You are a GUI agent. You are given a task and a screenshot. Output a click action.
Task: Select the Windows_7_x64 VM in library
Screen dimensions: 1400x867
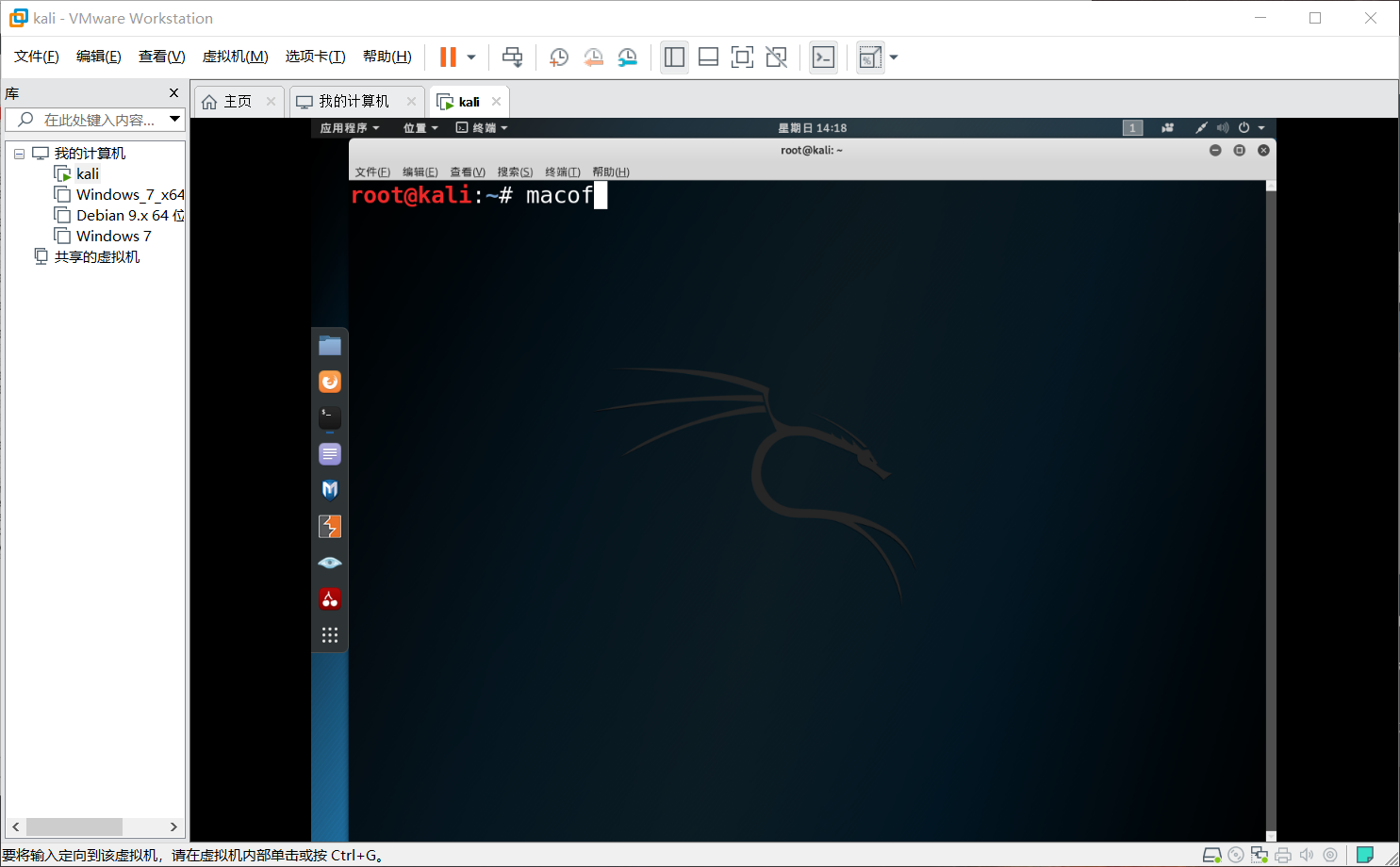point(130,195)
